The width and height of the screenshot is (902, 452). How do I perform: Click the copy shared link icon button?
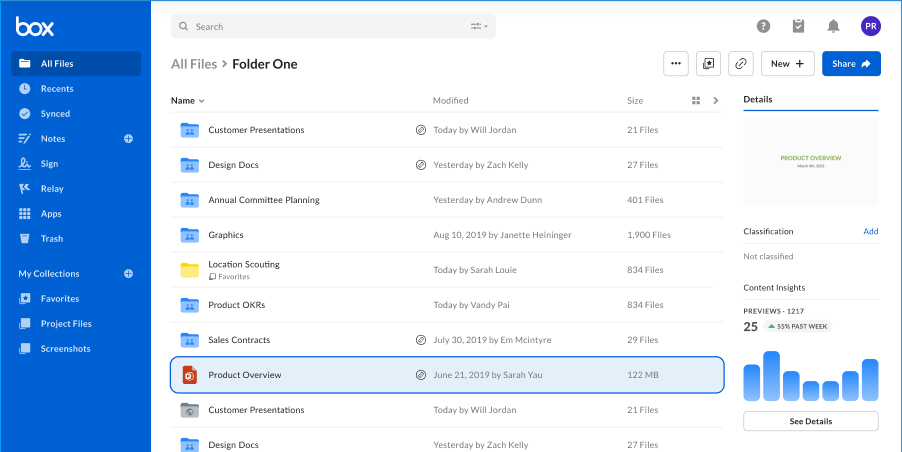pos(741,64)
